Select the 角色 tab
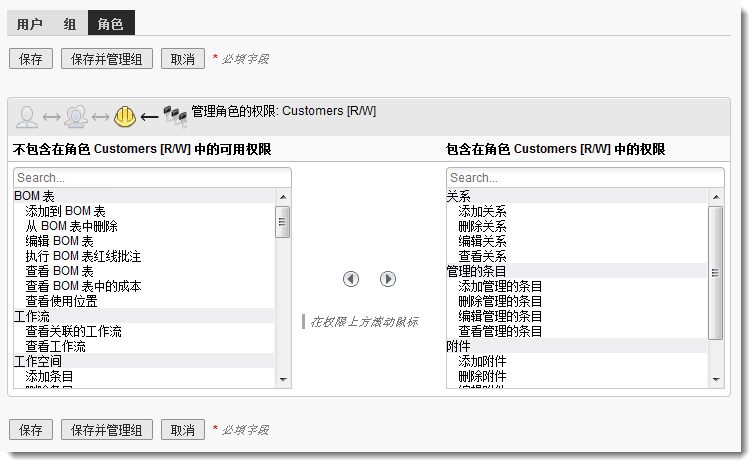The width and height of the screenshot is (756, 467). [111, 23]
